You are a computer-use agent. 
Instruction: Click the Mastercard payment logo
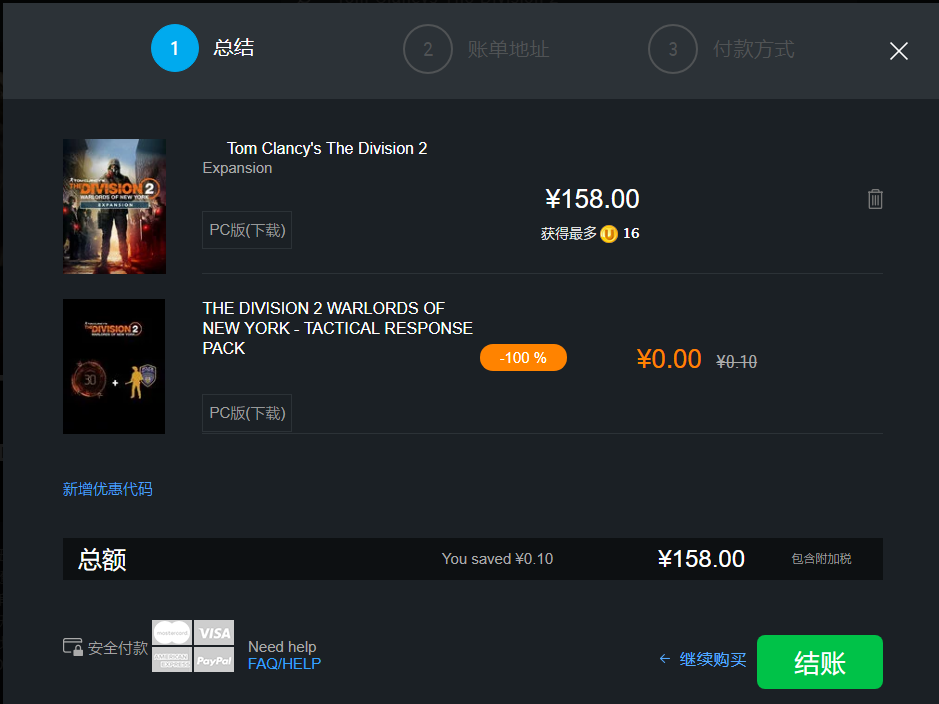pyautogui.click(x=172, y=633)
